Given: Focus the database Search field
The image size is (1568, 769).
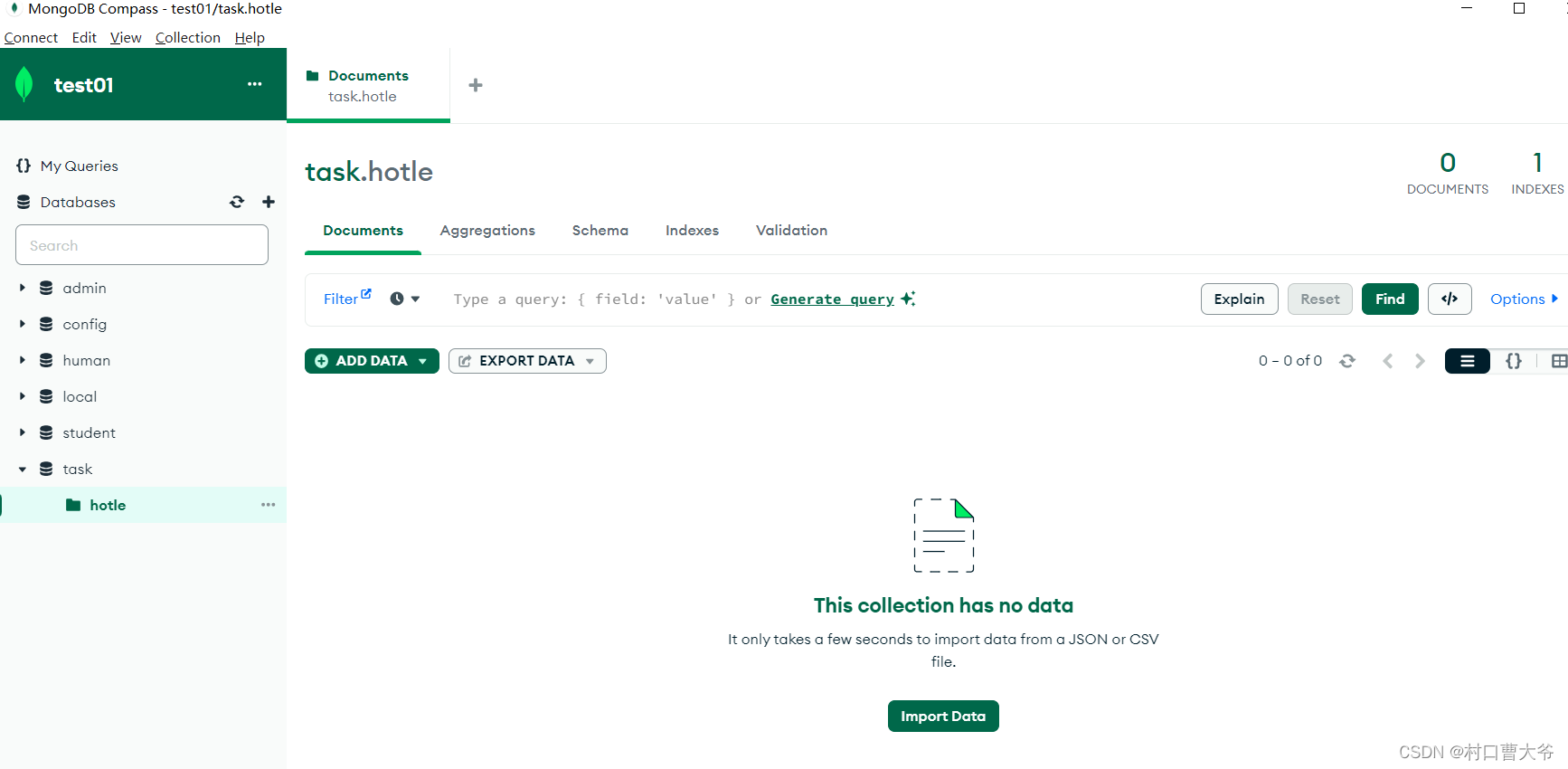Looking at the screenshot, I should 142,245.
